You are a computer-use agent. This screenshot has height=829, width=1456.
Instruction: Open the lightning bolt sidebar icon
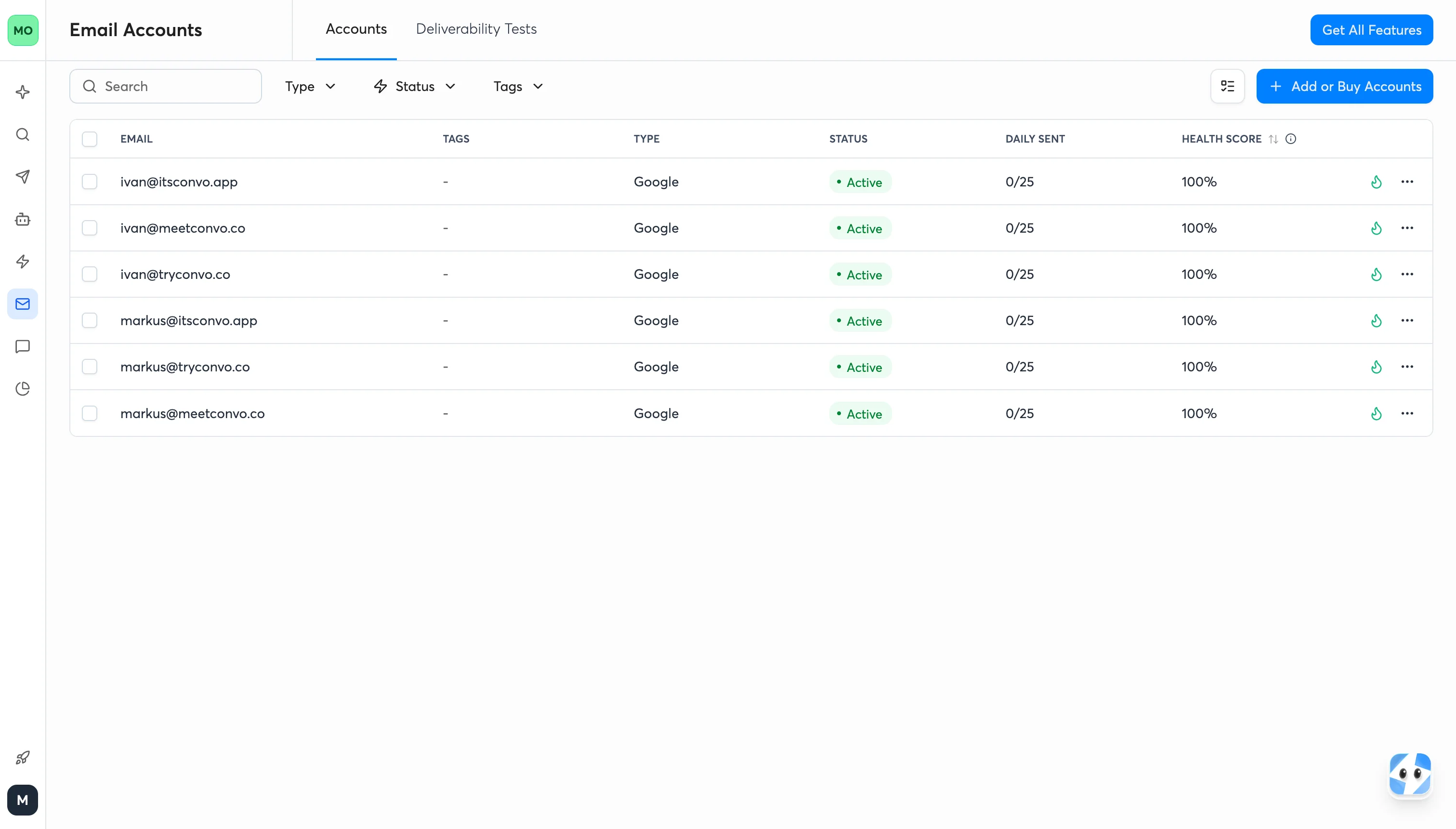point(23,262)
